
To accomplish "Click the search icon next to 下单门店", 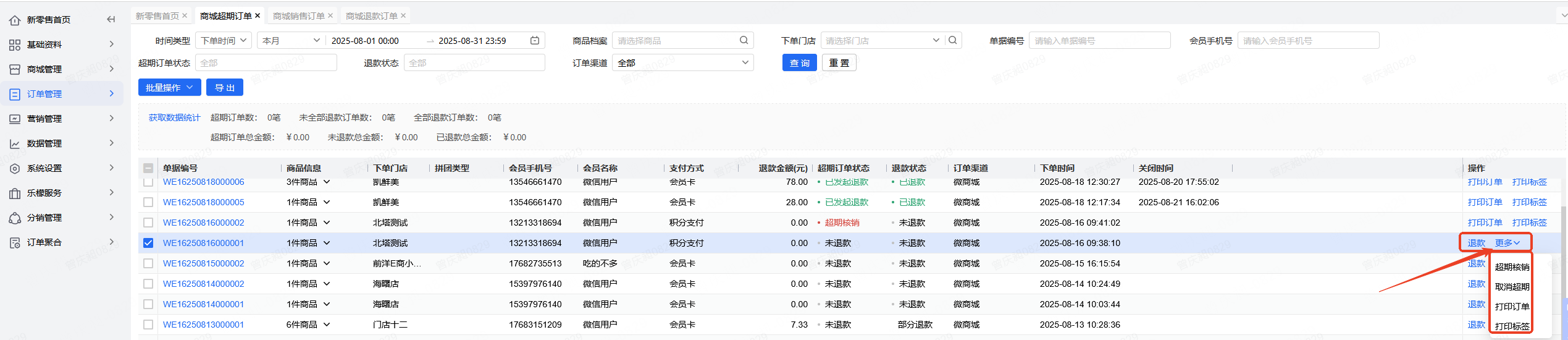I will 953,40.
